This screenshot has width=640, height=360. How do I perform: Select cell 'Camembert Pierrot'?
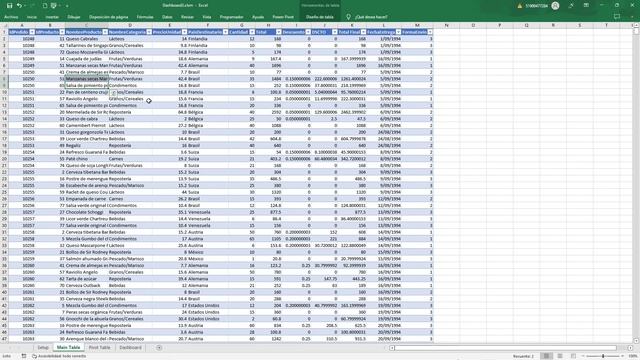87,125
